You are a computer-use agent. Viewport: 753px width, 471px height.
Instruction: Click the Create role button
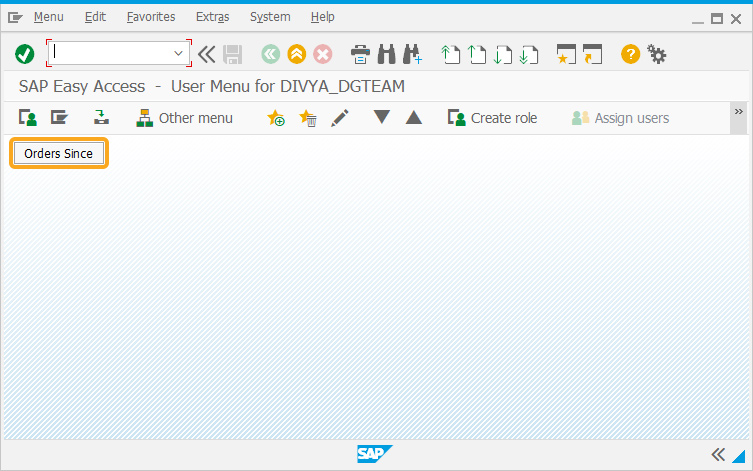pos(492,118)
